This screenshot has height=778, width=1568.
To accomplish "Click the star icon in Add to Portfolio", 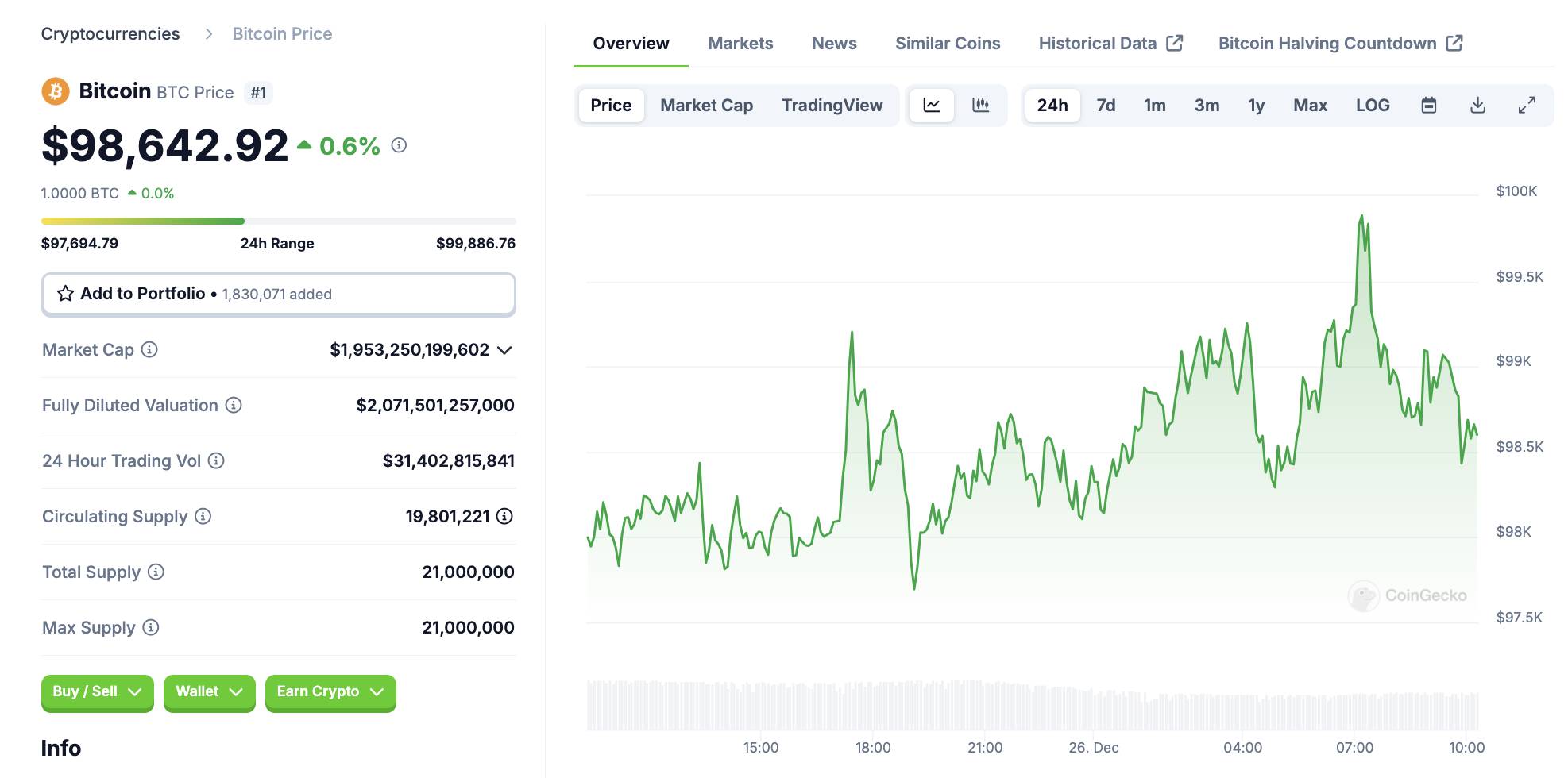I will (66, 294).
